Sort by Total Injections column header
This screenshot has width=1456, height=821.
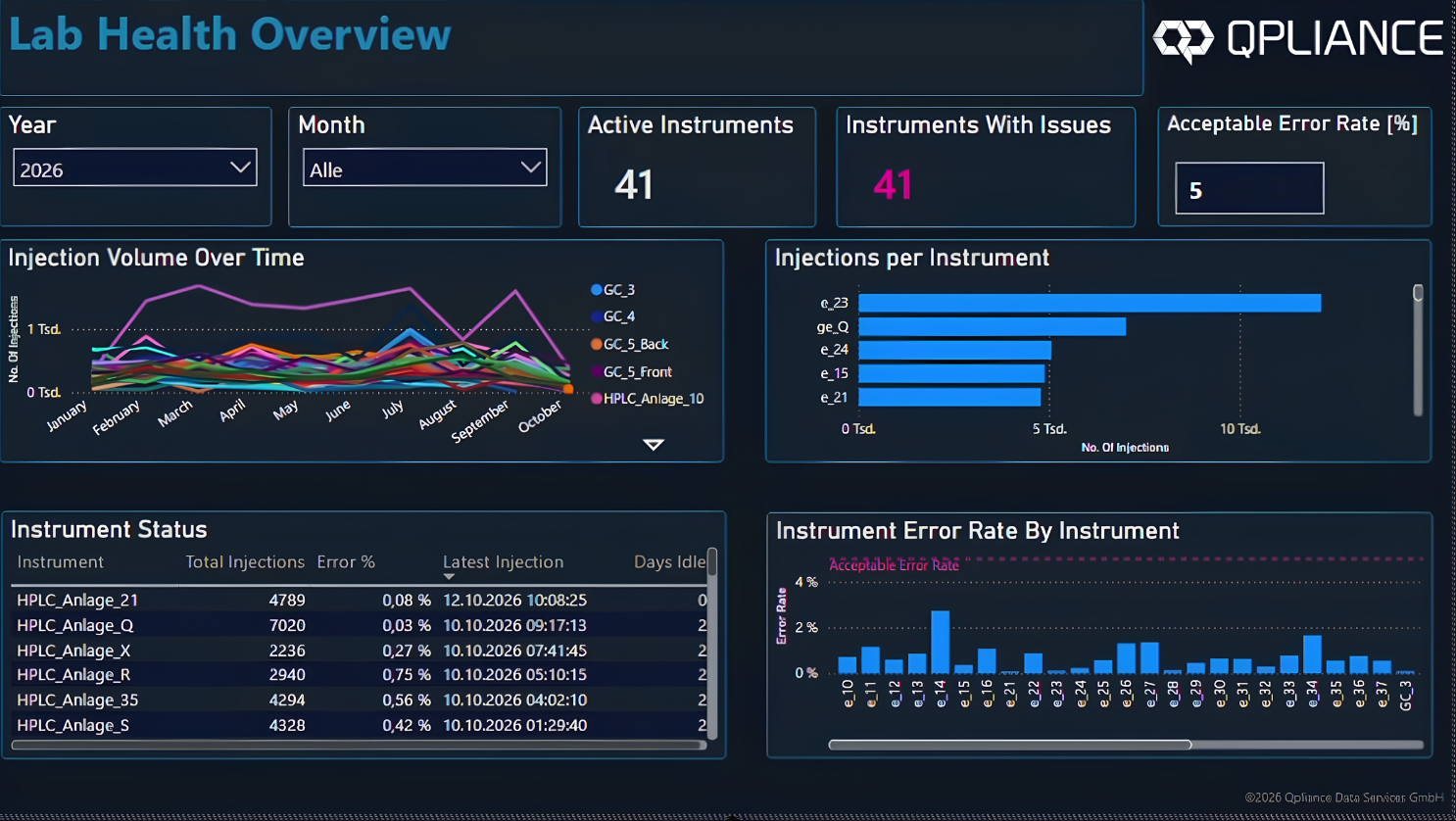[x=245, y=562]
